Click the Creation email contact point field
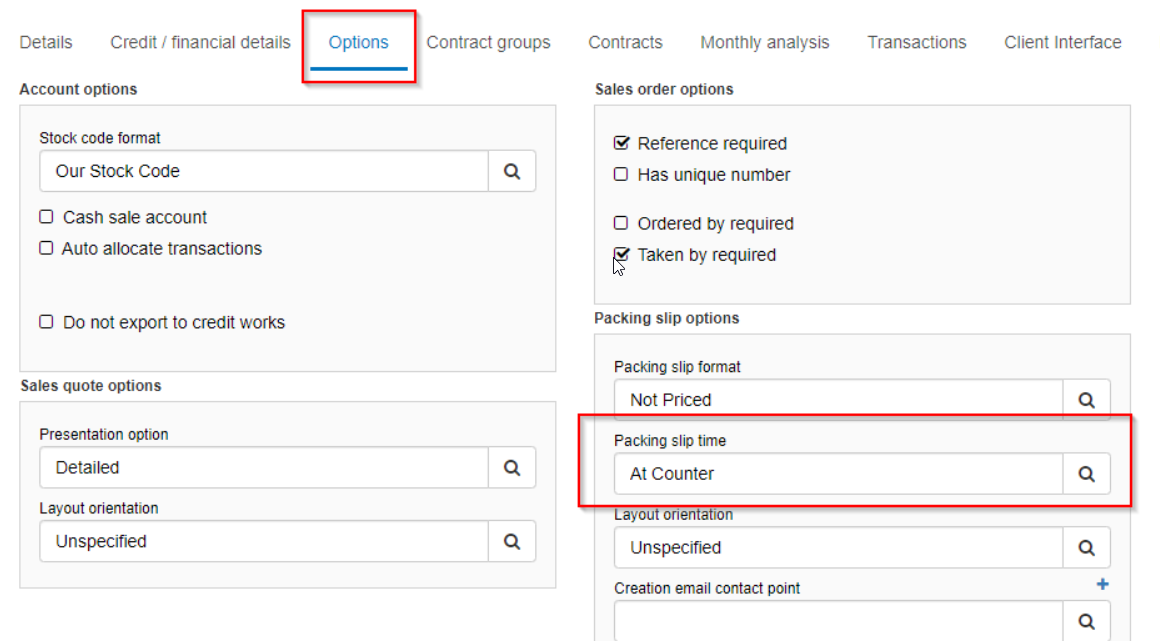Screen dimensions: 1160x641 click(x=838, y=621)
